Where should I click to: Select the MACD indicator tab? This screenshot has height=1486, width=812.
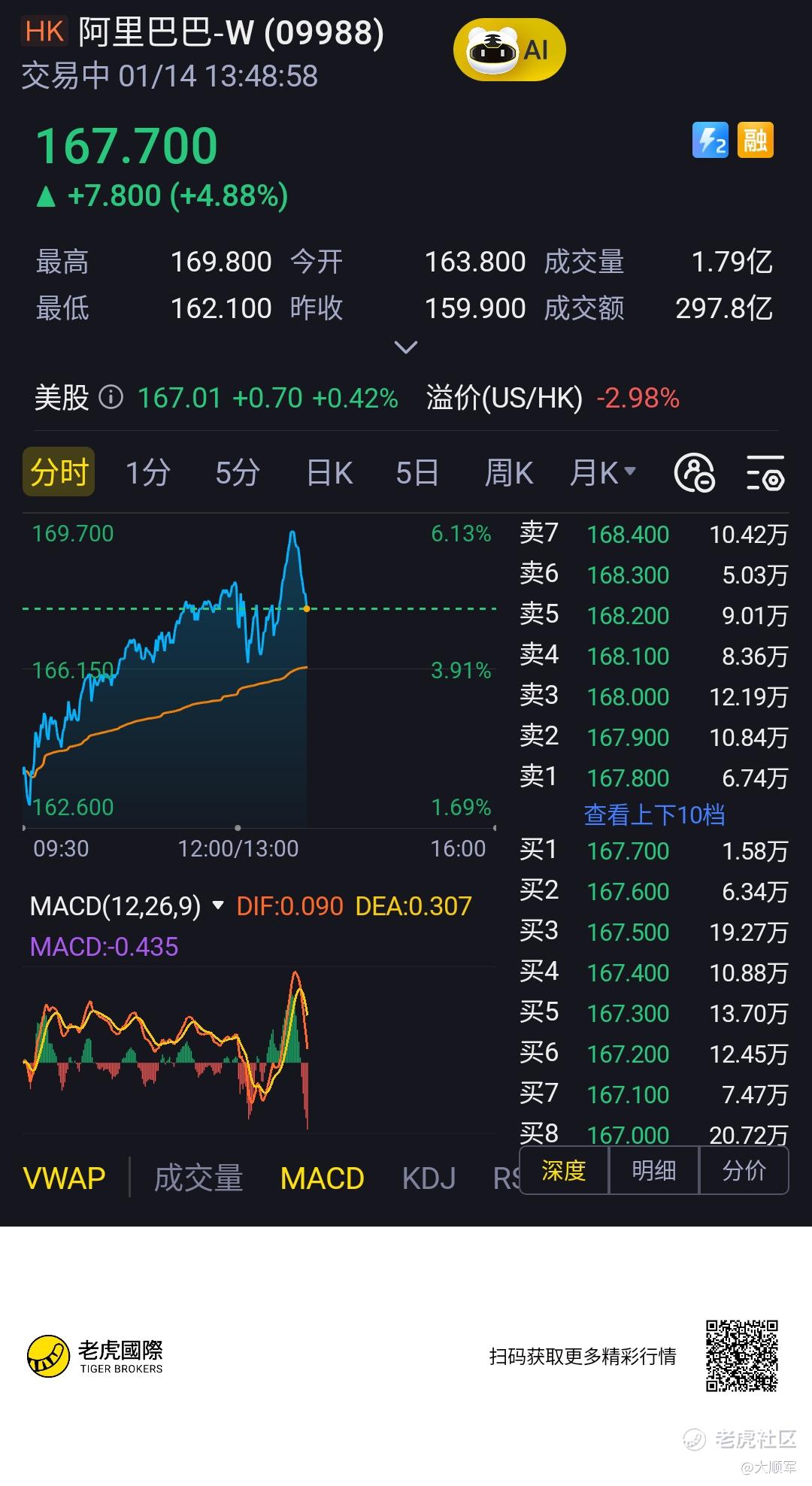322,1178
